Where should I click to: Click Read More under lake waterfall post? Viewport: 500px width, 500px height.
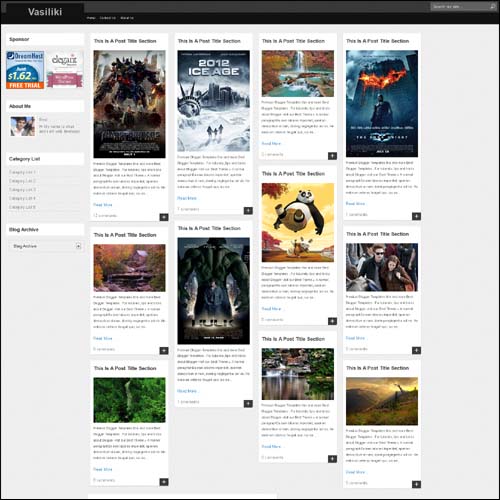coord(271,446)
